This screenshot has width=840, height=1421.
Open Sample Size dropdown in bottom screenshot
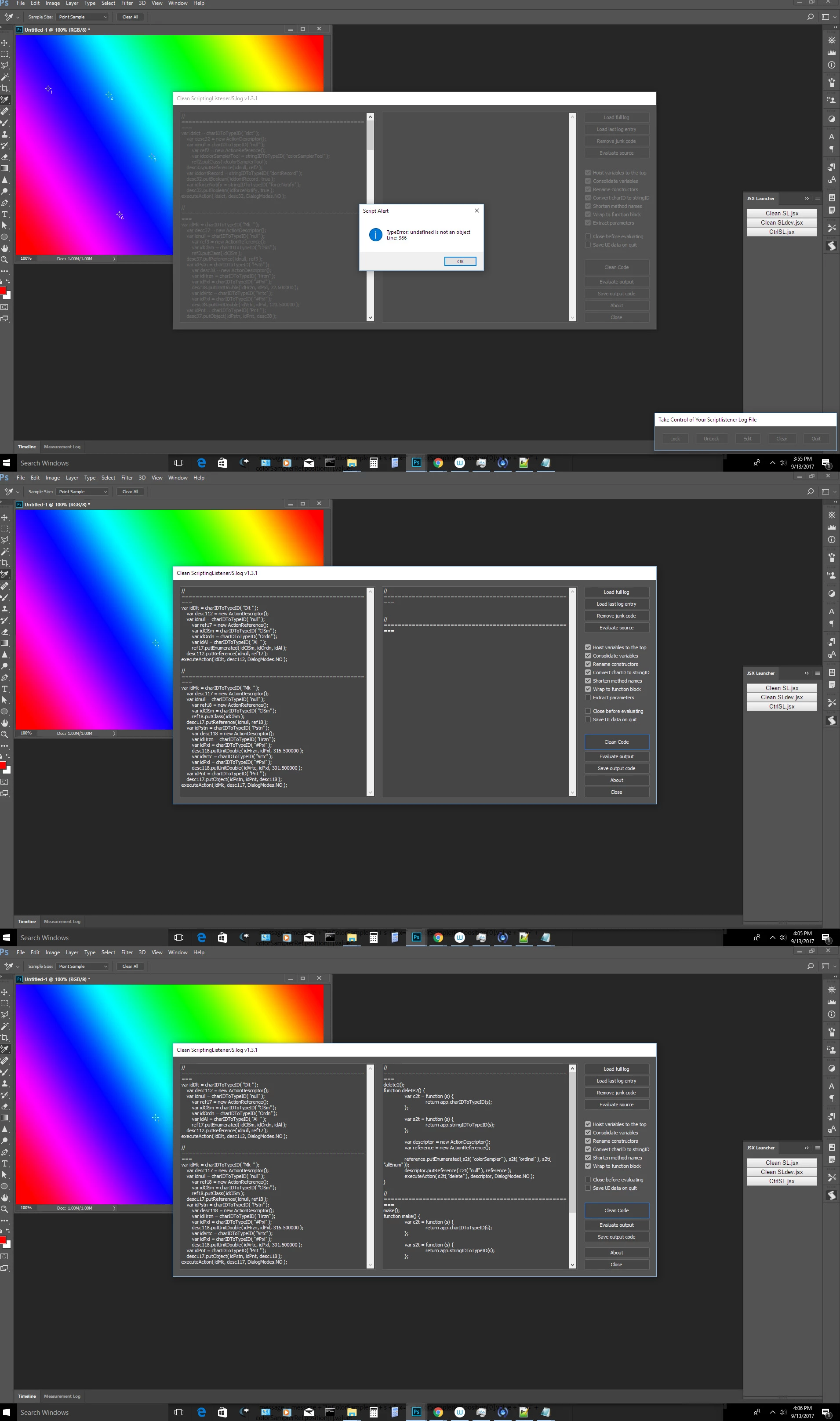pyautogui.click(x=82, y=967)
